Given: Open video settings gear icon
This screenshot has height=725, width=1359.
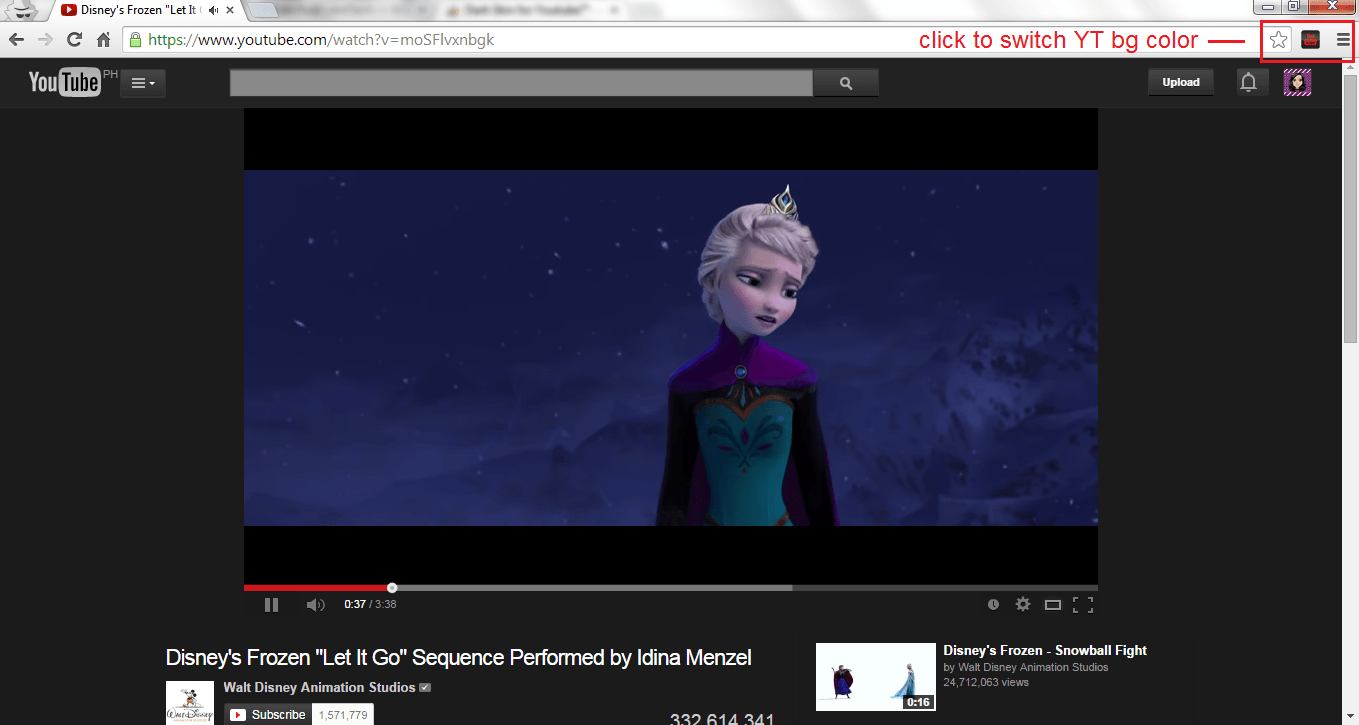Looking at the screenshot, I should tap(1022, 604).
